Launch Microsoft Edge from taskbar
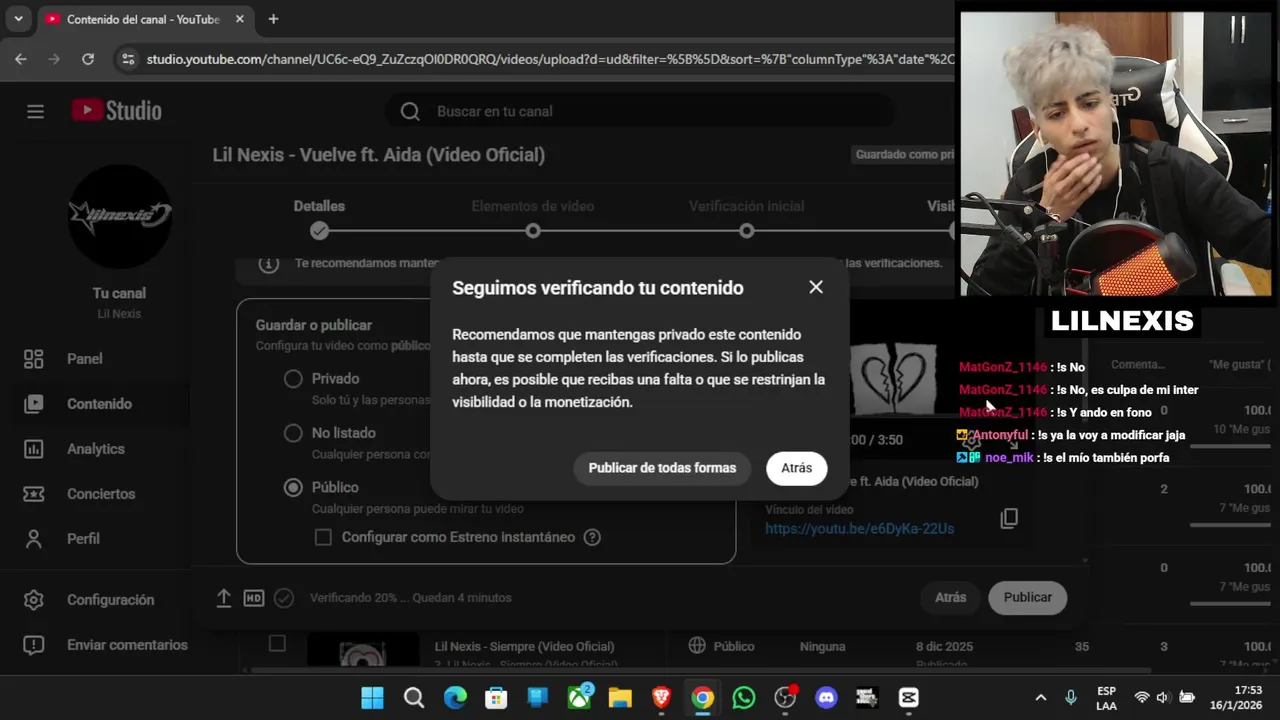 click(x=455, y=697)
